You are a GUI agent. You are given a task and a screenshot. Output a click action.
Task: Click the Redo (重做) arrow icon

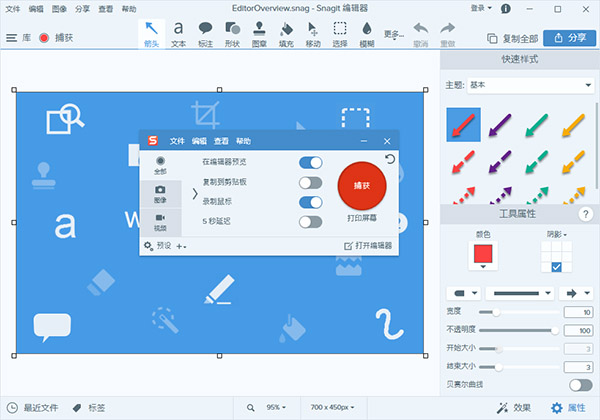point(447,28)
